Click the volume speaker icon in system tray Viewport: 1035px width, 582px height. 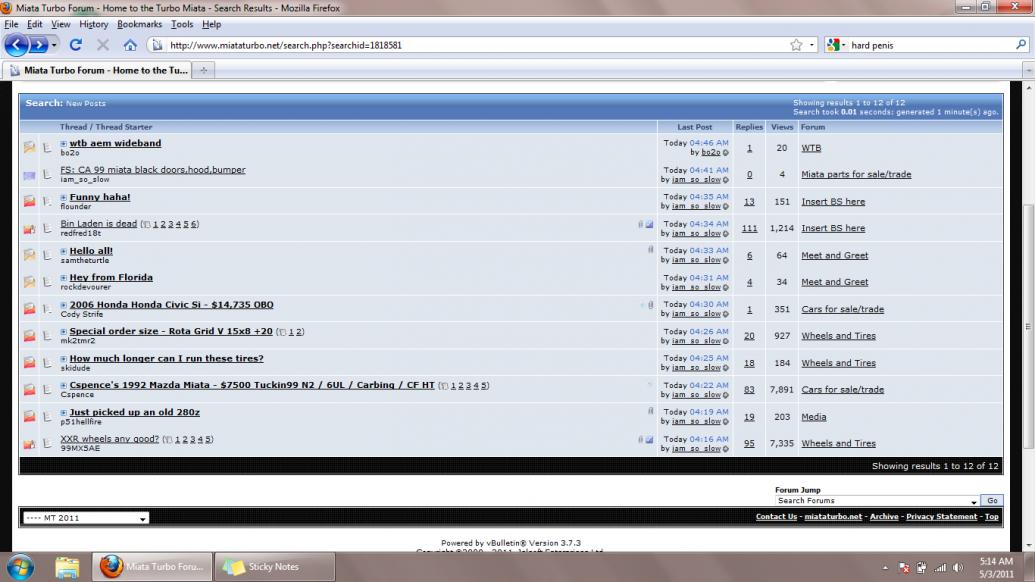pos(958,567)
